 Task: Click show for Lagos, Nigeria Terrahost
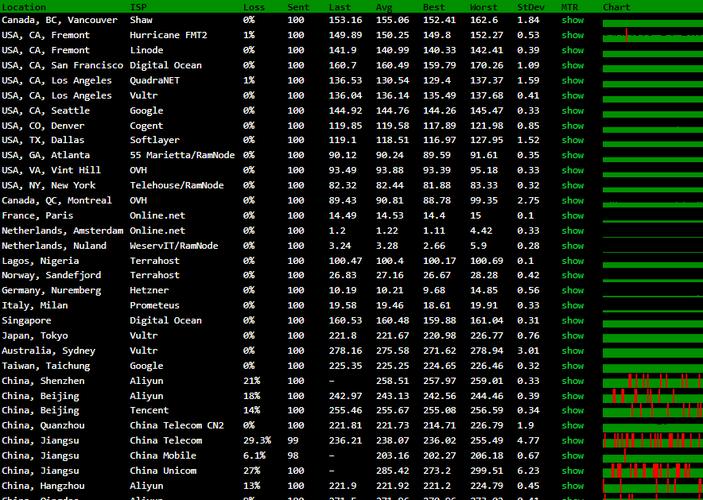coord(573,261)
